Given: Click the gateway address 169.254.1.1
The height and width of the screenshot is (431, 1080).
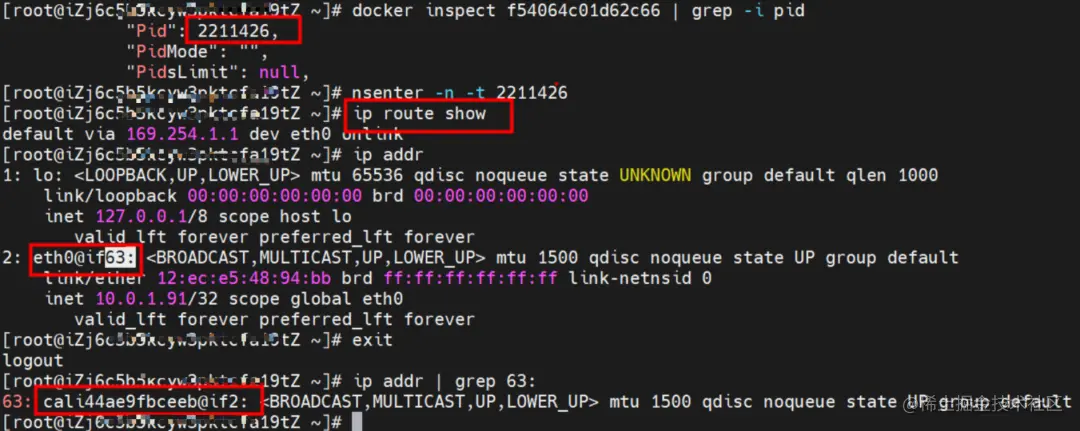Looking at the screenshot, I should pyautogui.click(x=183, y=134).
